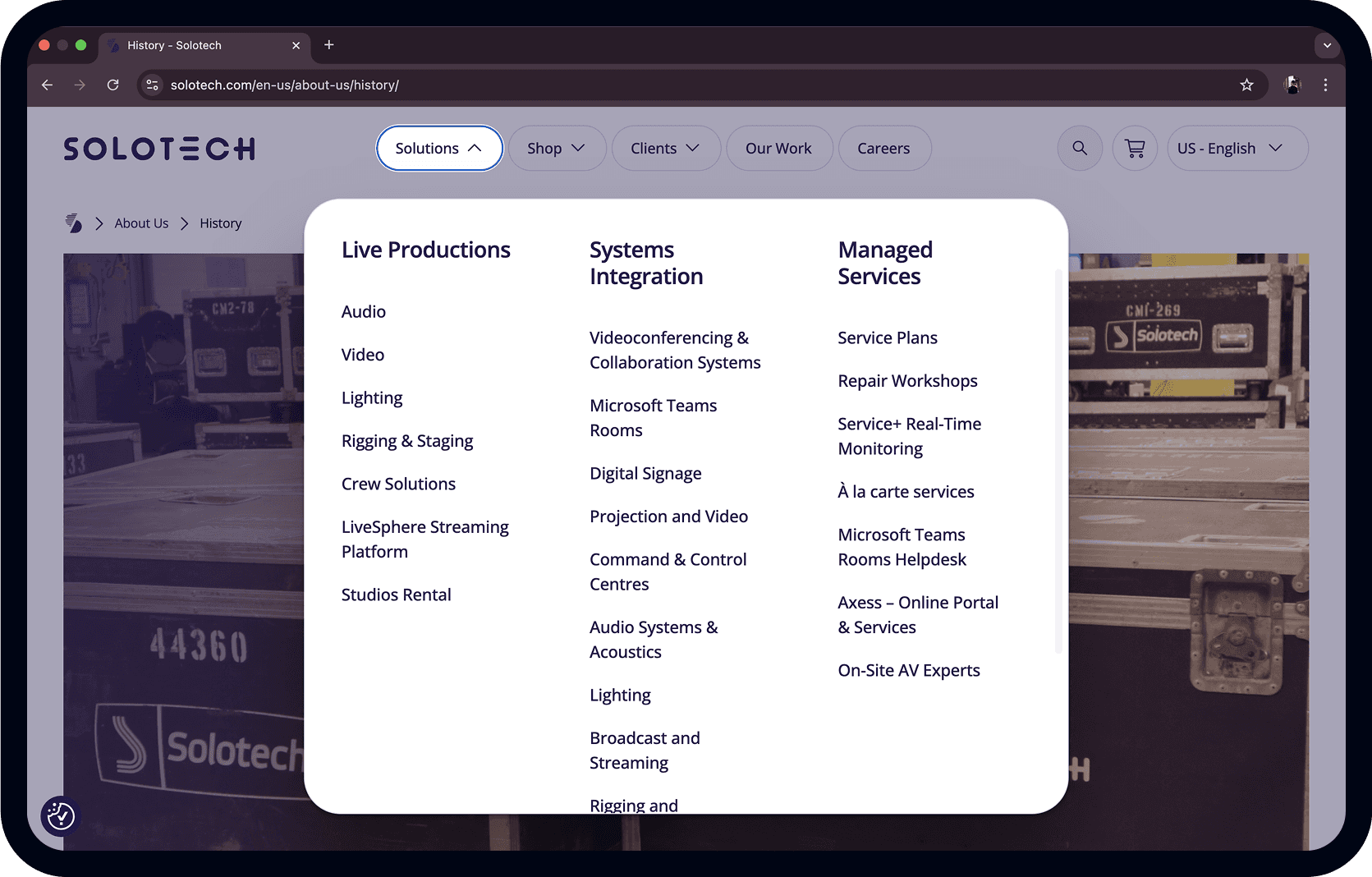
Task: Open cookie preferences badge icon
Action: pyautogui.click(x=61, y=816)
